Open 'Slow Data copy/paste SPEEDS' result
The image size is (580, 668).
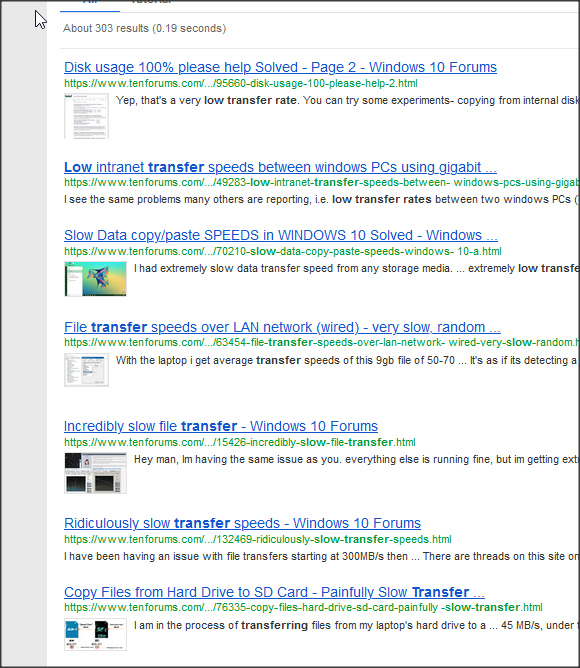pos(281,235)
